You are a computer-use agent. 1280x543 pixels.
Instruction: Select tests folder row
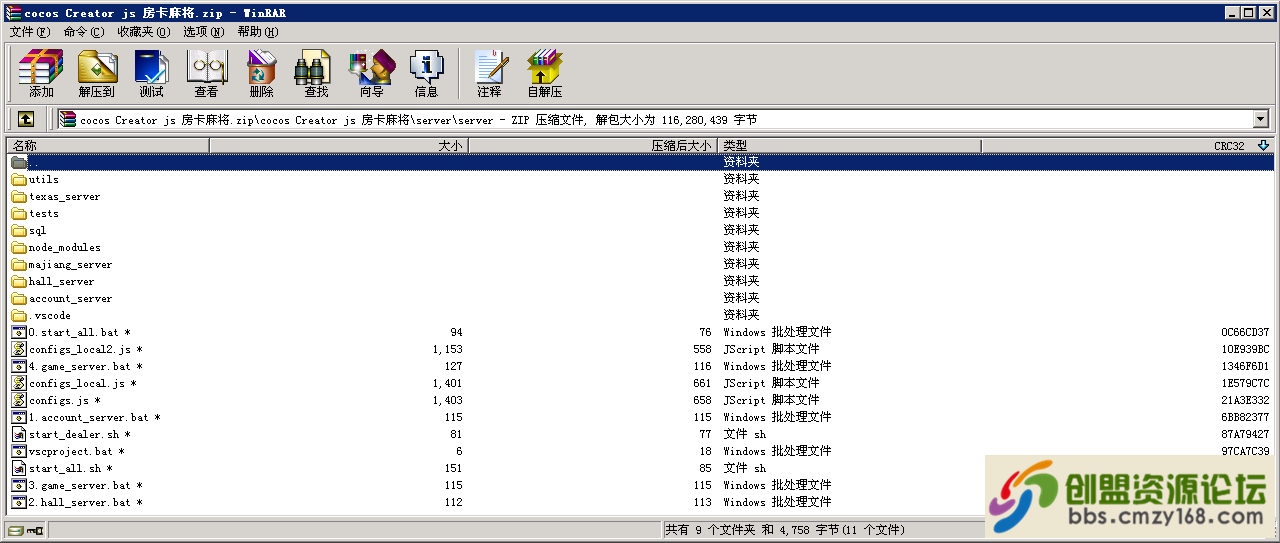click(x=640, y=213)
